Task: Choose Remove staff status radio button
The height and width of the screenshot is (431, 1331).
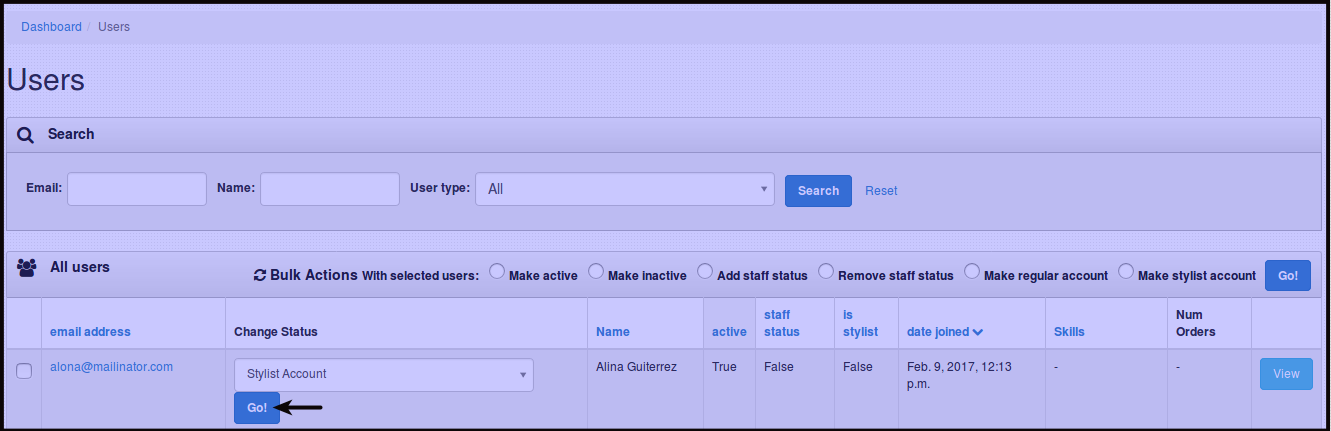Action: point(826,272)
